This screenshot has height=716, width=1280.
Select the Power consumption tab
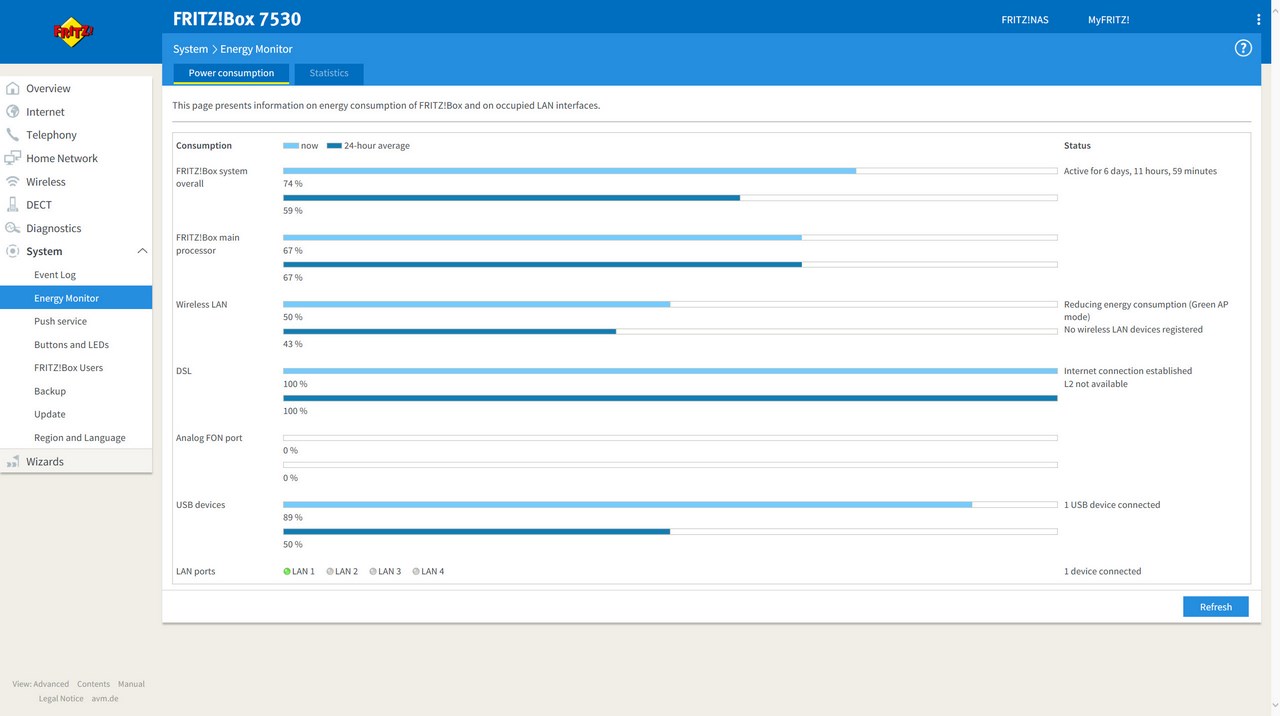click(231, 73)
